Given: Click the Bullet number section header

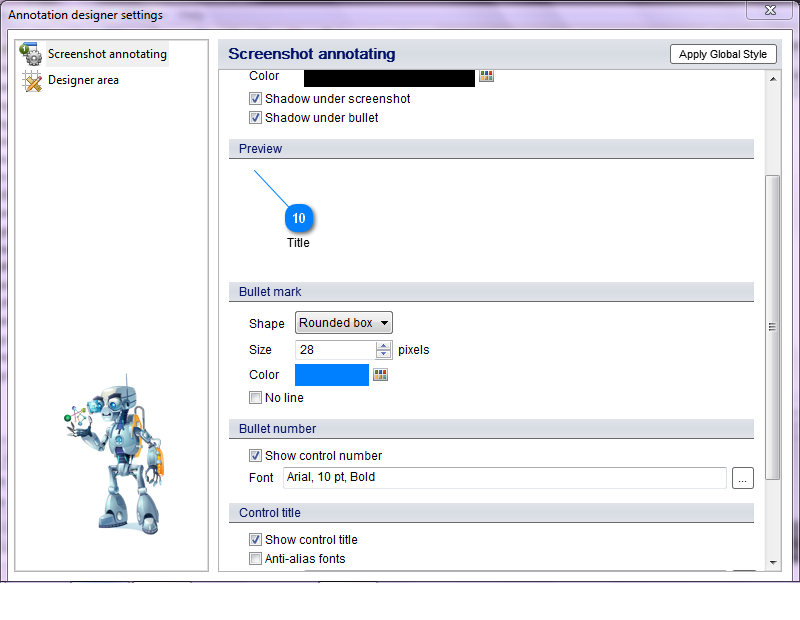Looking at the screenshot, I should point(491,429).
